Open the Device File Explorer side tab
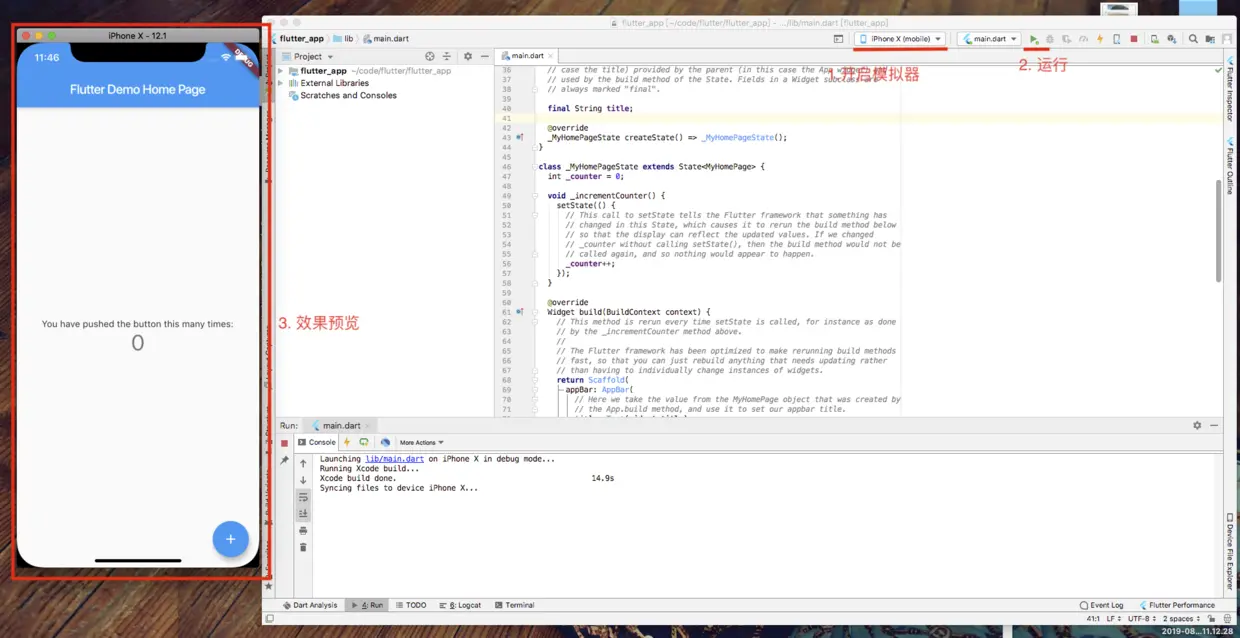1240x638 pixels. (x=1231, y=552)
